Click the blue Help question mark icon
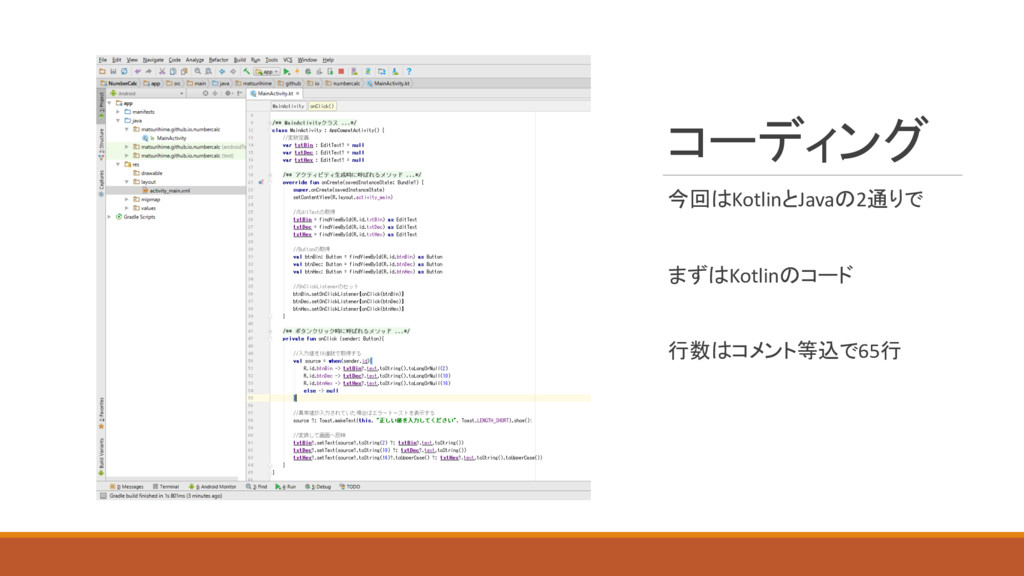This screenshot has width=1024, height=576. tap(409, 71)
